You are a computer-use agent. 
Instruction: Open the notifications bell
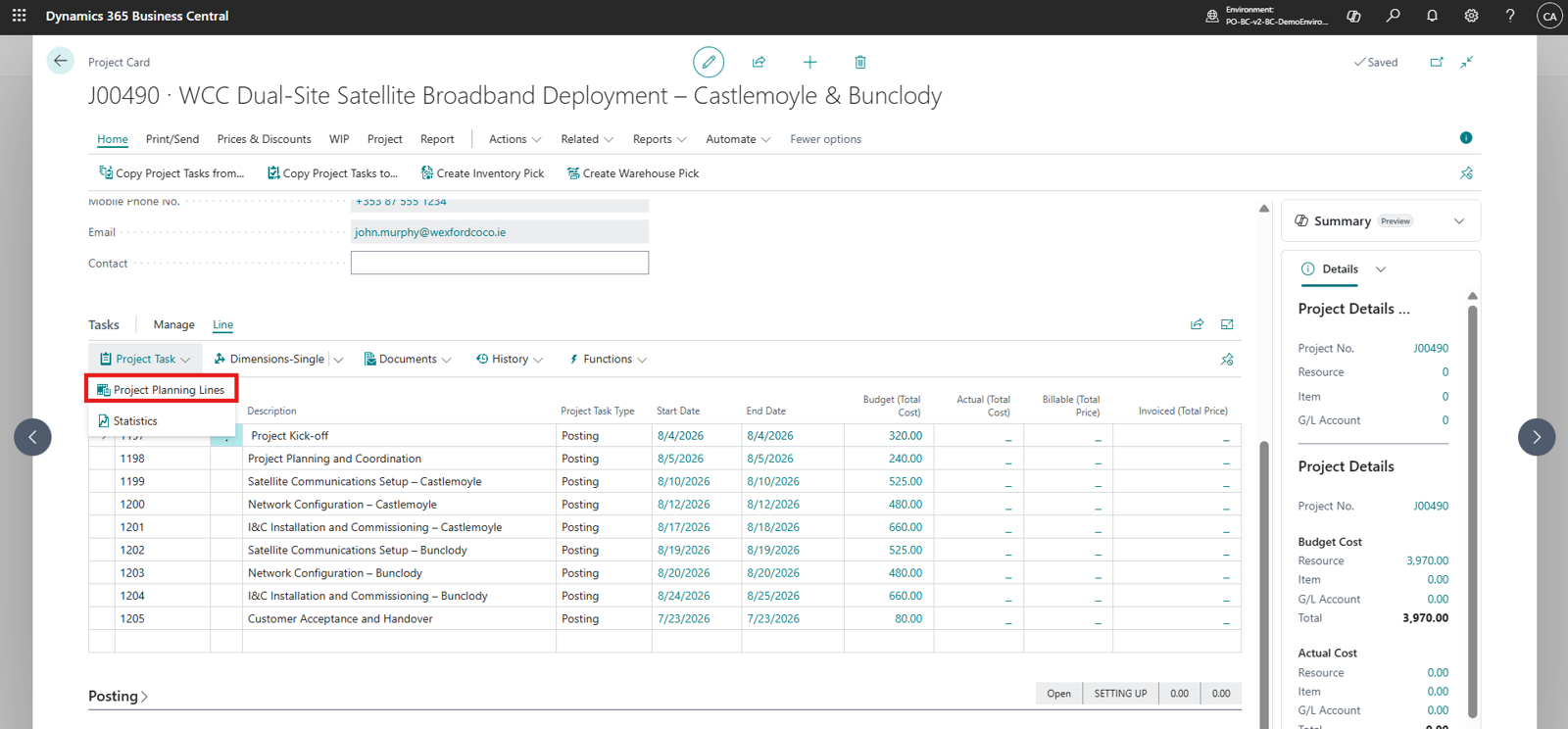pos(1432,16)
